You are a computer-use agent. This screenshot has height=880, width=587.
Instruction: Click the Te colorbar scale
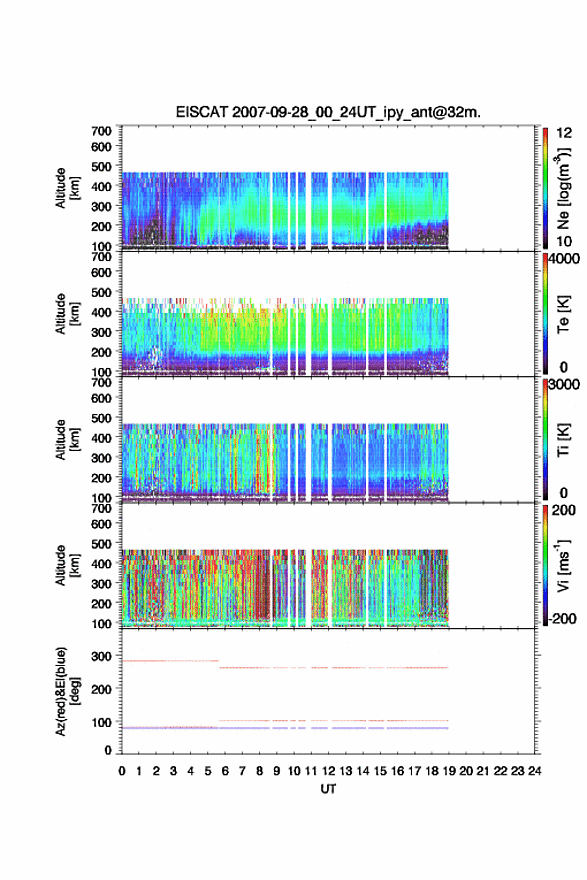click(545, 314)
